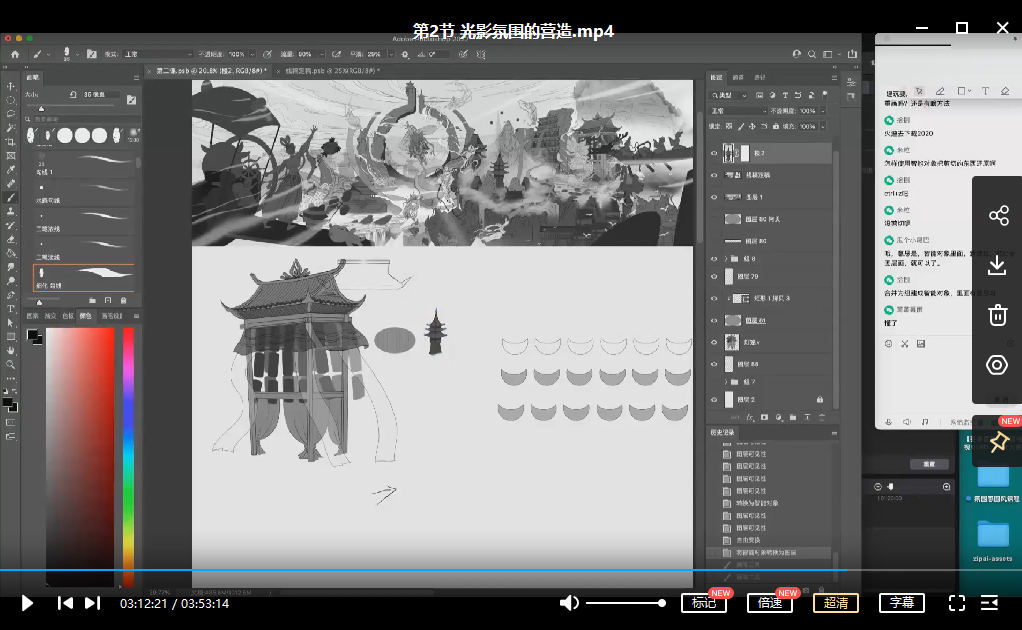The image size is (1022, 630).
Task: Adjust the volume slider in the player
Action: [x=625, y=603]
